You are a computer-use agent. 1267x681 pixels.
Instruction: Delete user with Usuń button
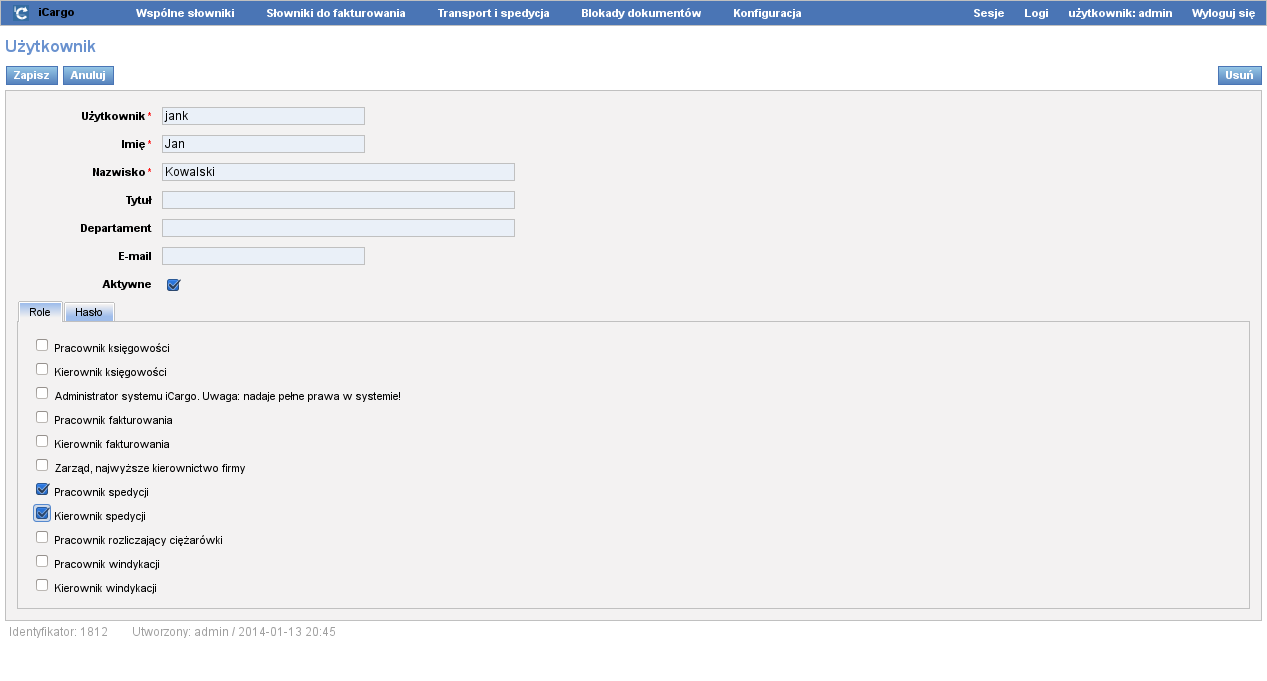pyautogui.click(x=1239, y=75)
